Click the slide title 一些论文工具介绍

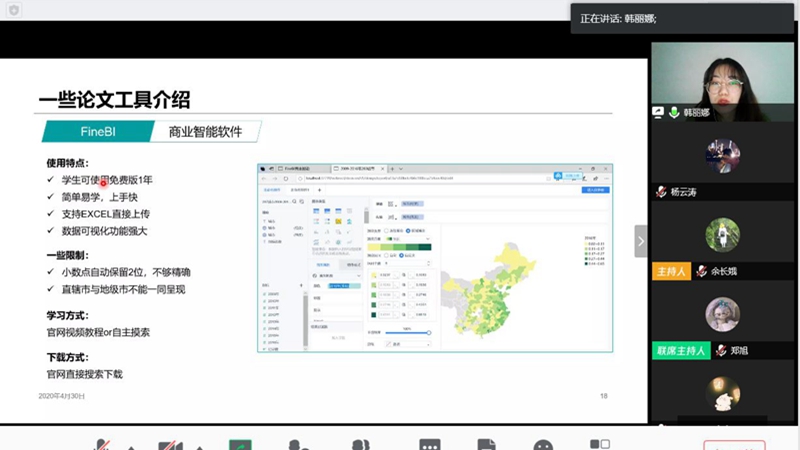[x=114, y=99]
